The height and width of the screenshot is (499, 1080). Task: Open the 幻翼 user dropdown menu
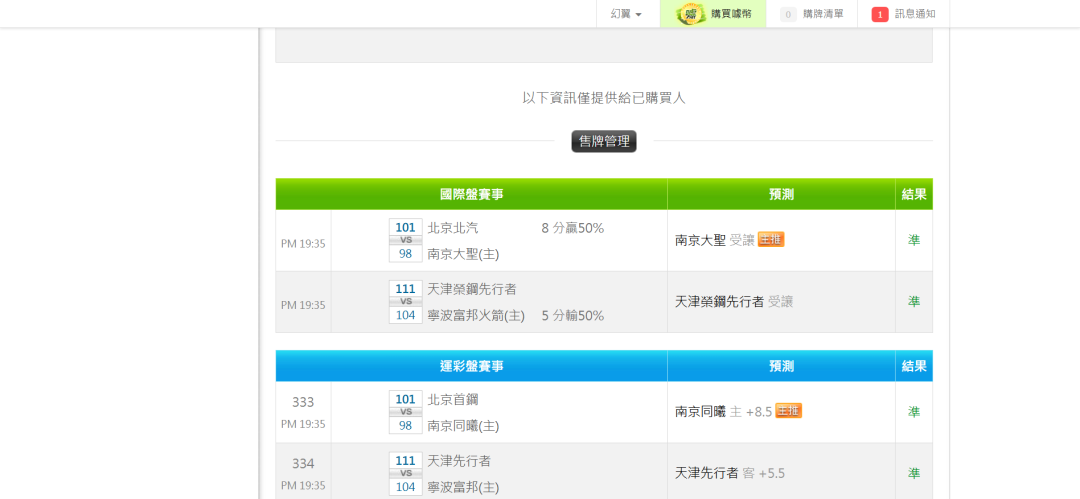627,14
